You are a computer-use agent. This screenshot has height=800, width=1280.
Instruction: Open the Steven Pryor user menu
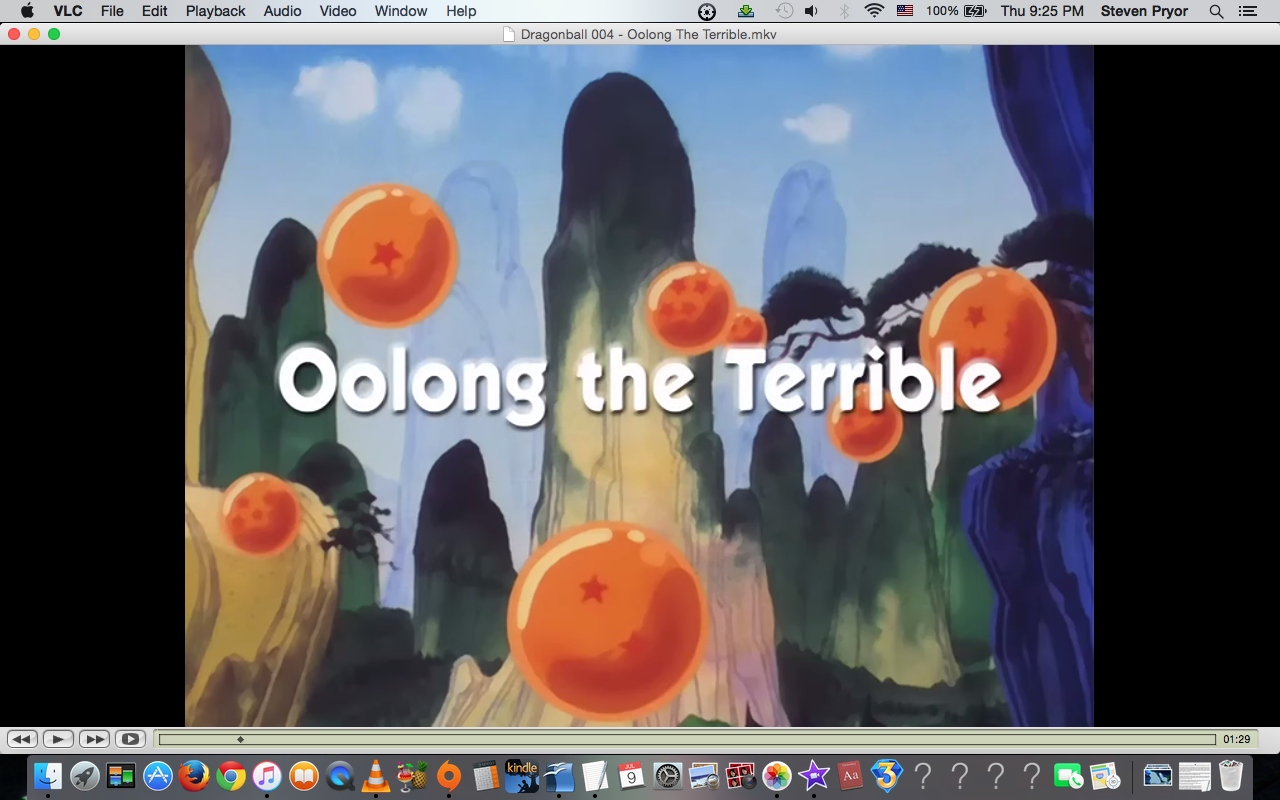pyautogui.click(x=1145, y=11)
